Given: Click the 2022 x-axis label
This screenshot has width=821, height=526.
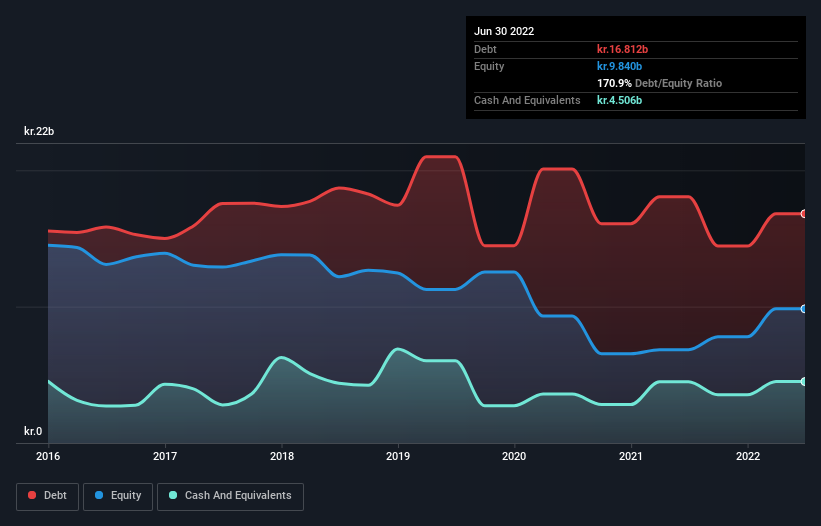Looking at the screenshot, I should (x=748, y=456).
